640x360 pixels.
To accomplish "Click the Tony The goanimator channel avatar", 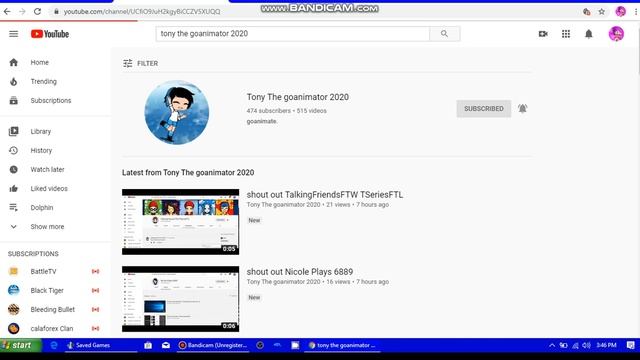I will click(x=177, y=112).
